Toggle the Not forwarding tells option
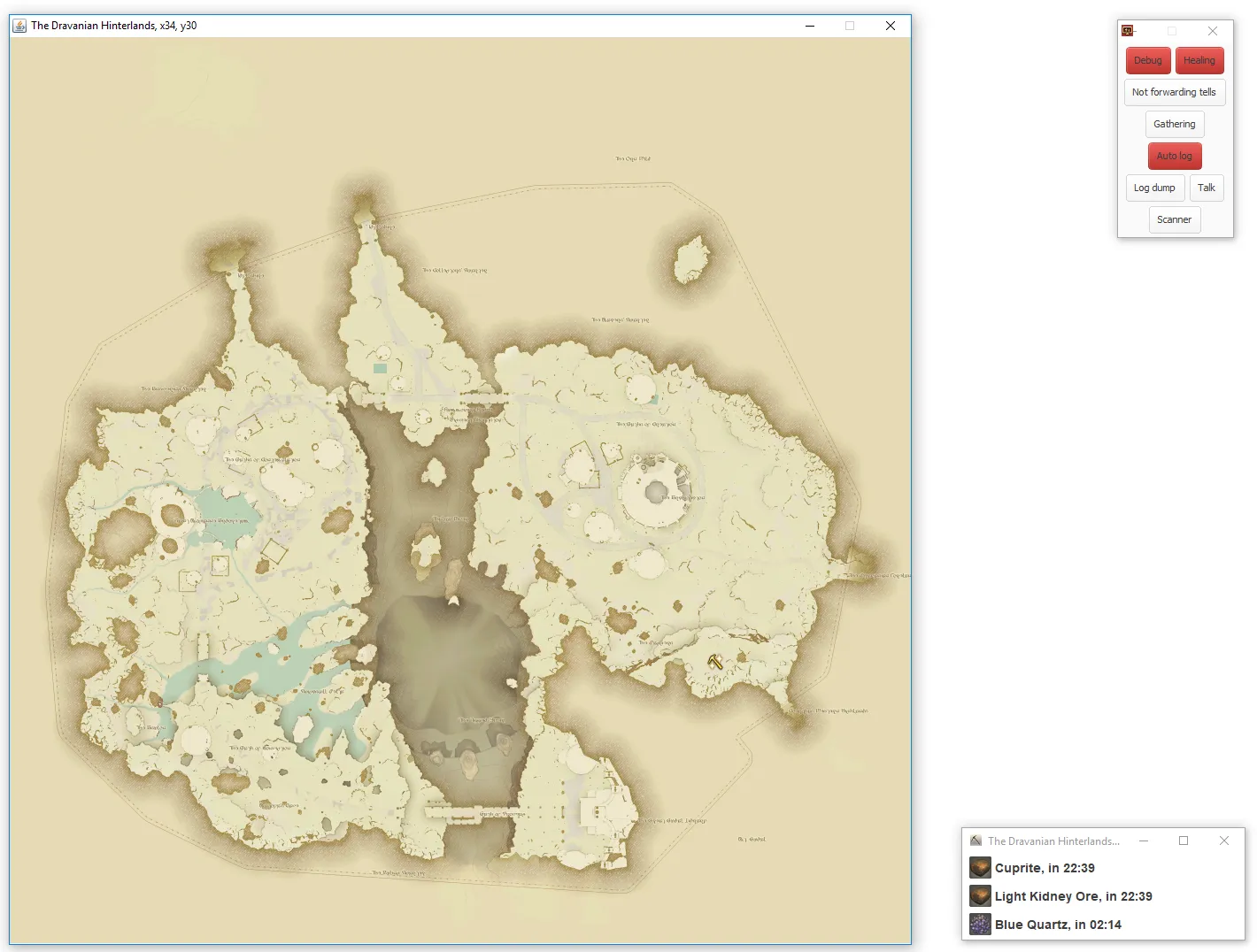This screenshot has height=952, width=1257. tap(1174, 92)
